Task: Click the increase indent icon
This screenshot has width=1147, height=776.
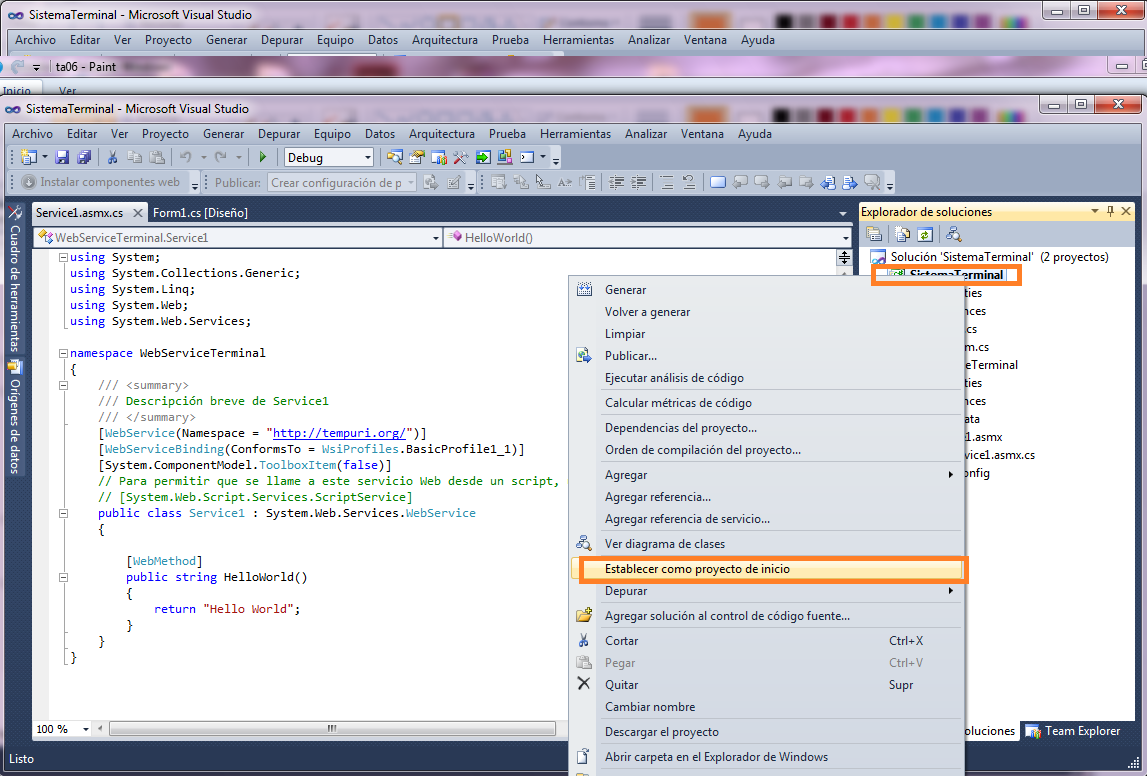Action: pos(639,182)
